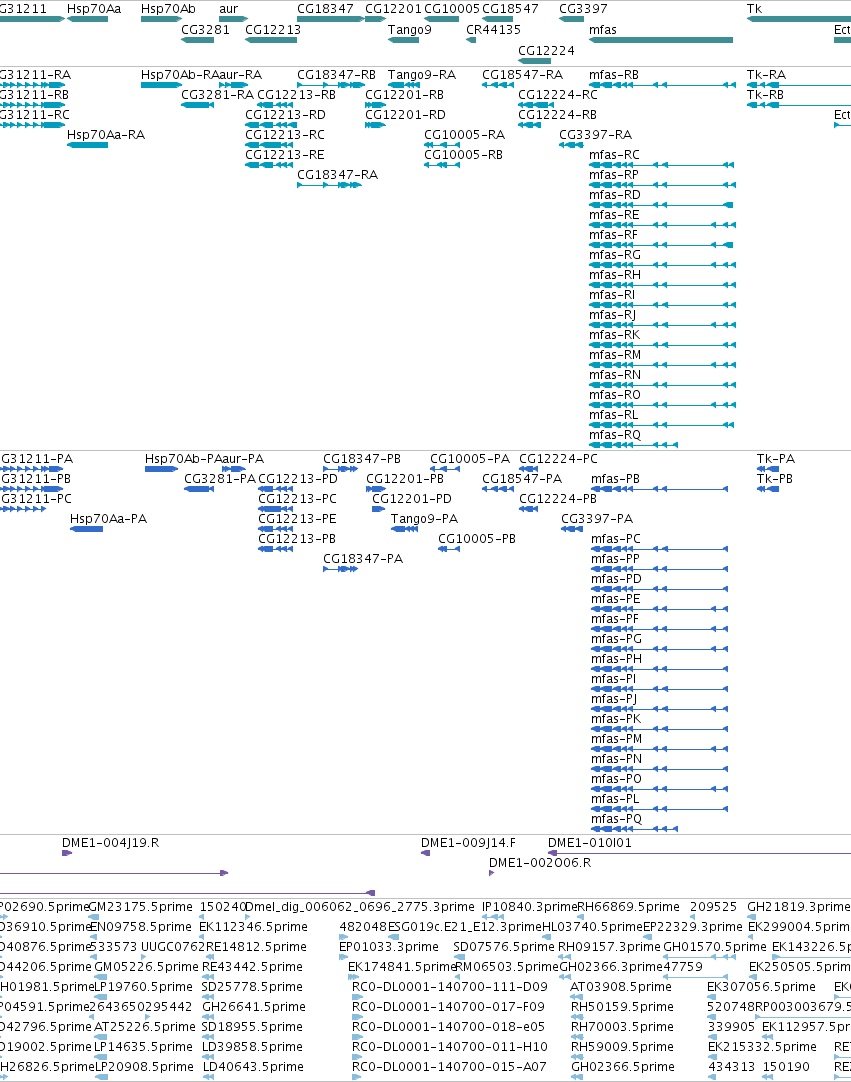This screenshot has height=1082, width=851.
Task: Click the long mfas gene bar
Action: tap(661, 40)
